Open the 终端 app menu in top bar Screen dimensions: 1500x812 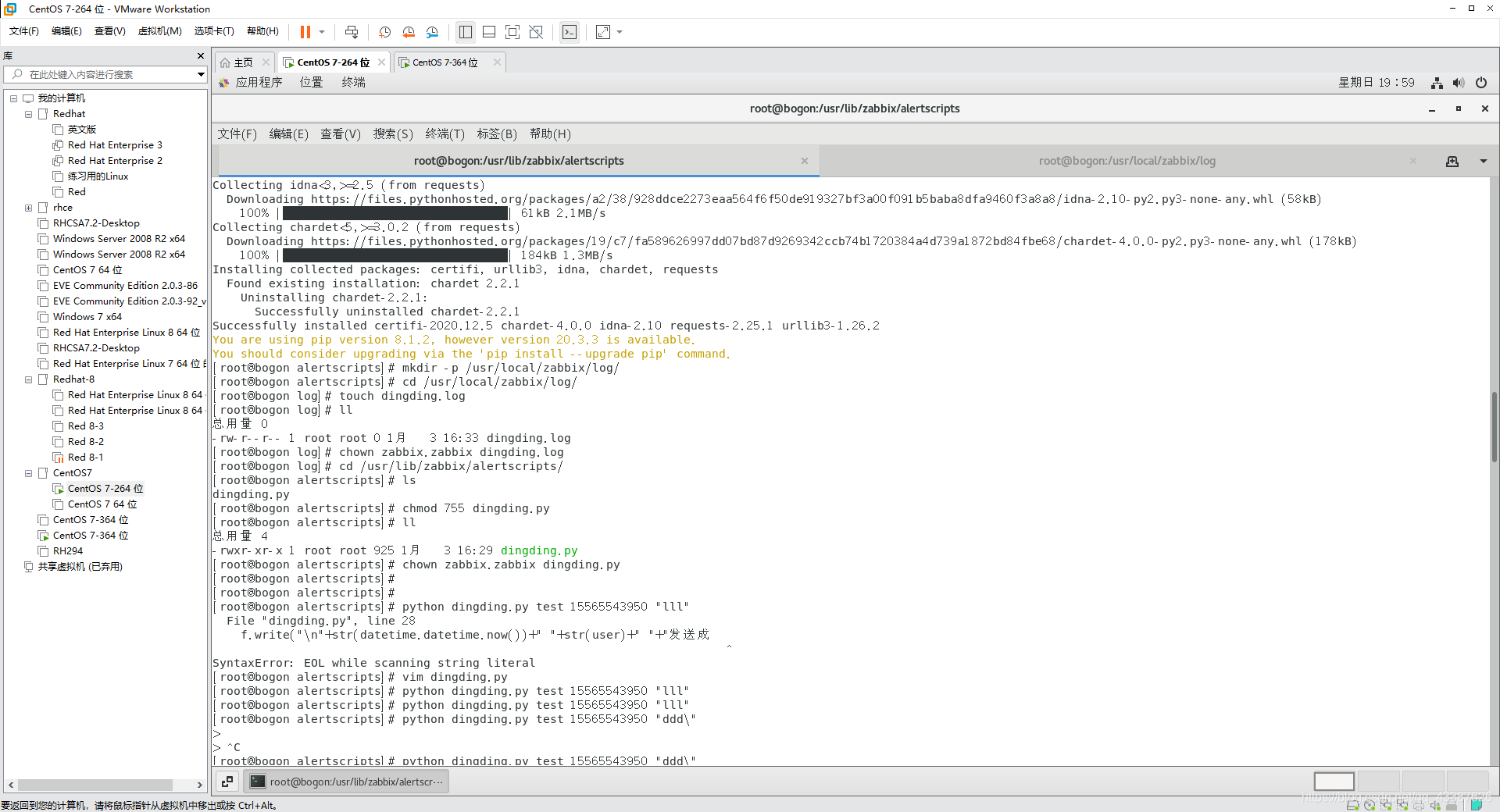point(354,82)
